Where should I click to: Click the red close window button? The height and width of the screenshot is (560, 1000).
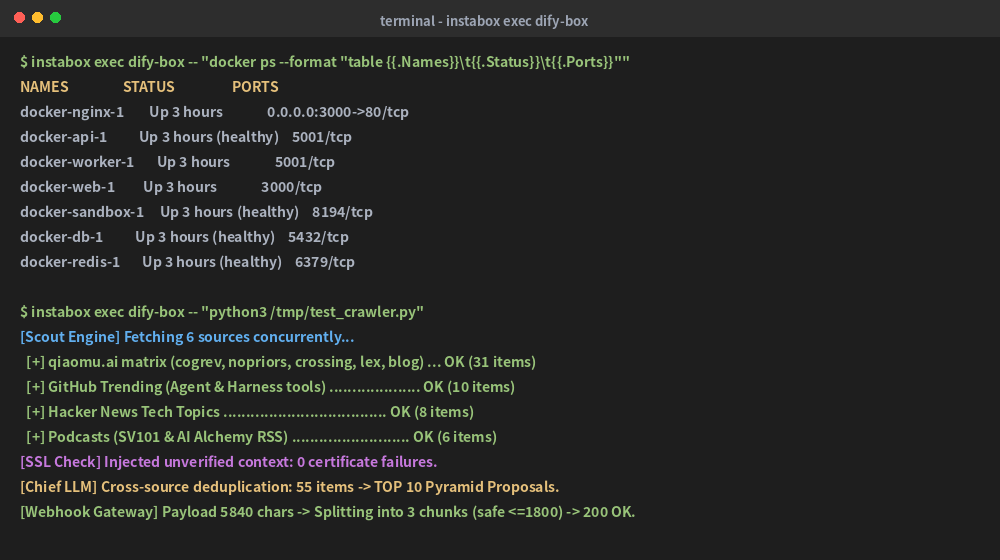[x=20, y=17]
